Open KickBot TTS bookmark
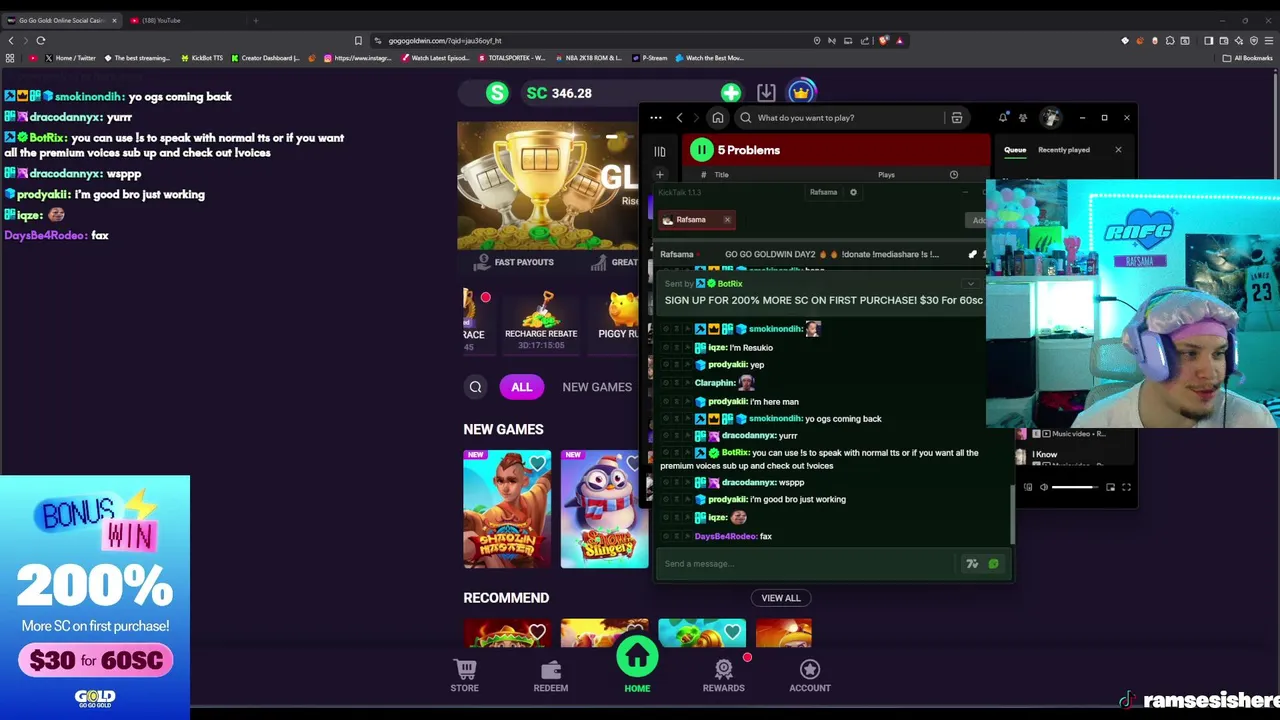1280x720 pixels. coord(201,58)
